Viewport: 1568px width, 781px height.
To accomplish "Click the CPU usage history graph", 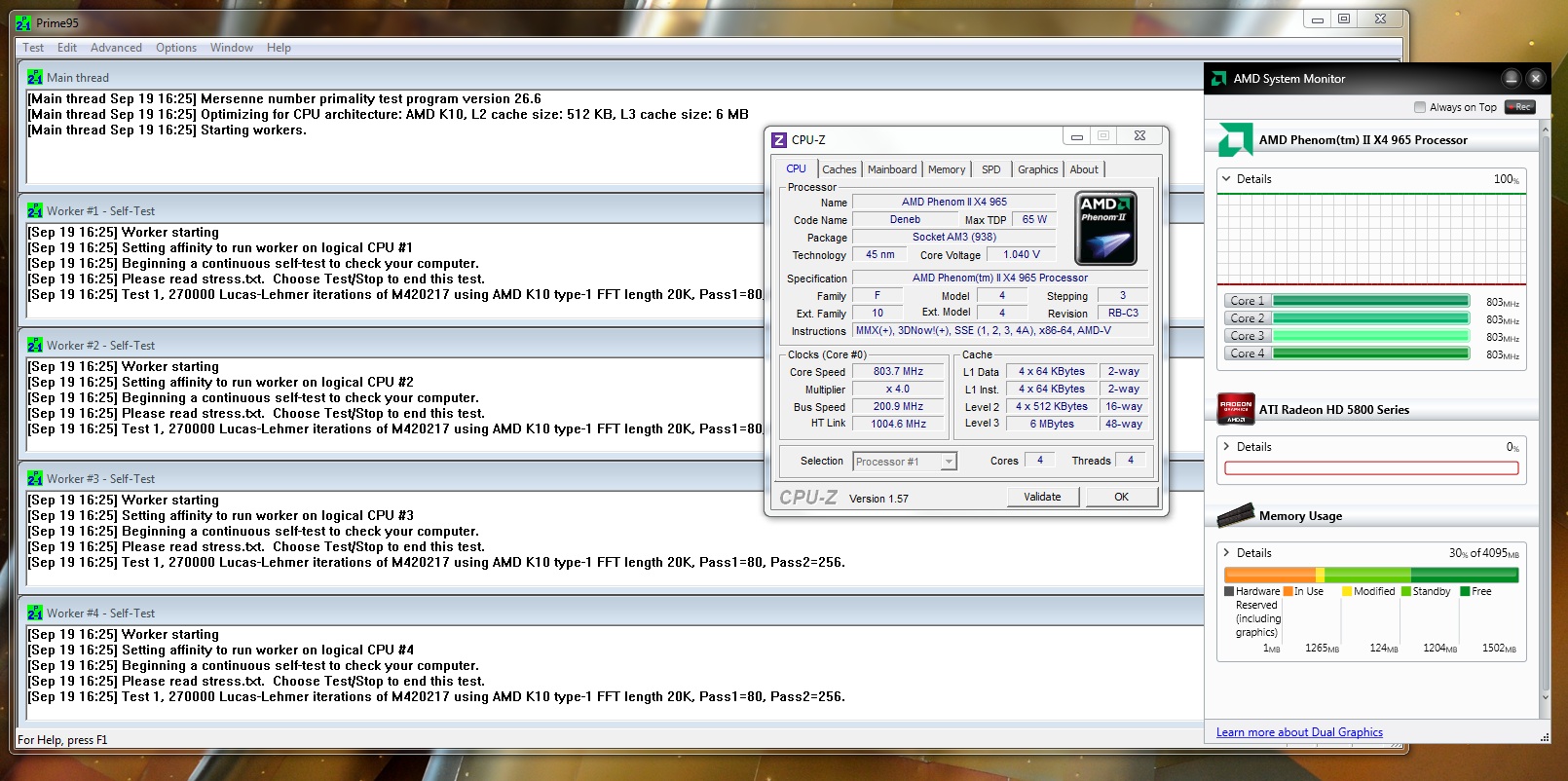I will click(x=1371, y=238).
